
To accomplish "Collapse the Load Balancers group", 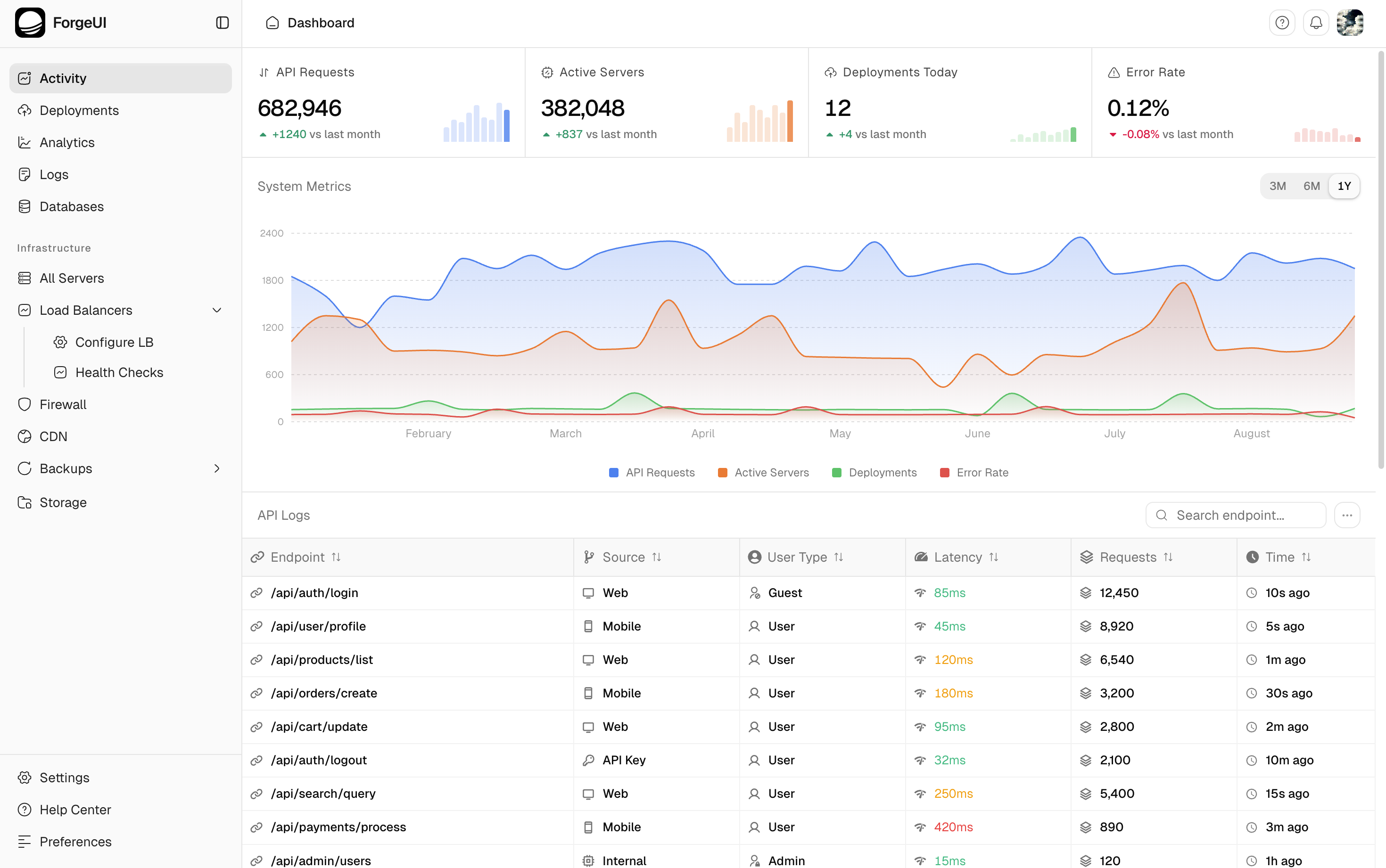I will (217, 310).
